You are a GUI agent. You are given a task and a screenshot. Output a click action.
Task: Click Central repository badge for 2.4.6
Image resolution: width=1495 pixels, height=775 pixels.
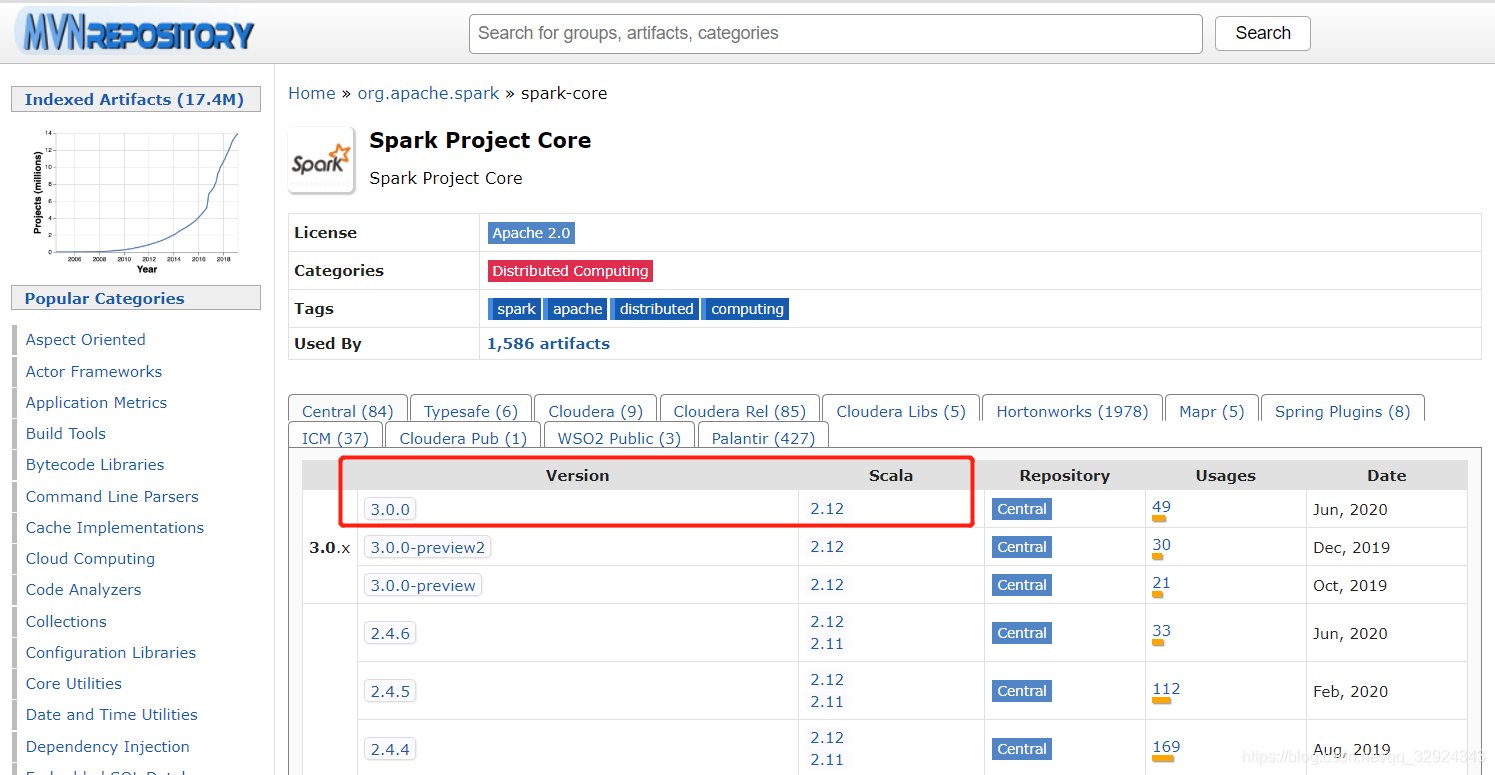pyautogui.click(x=1022, y=633)
